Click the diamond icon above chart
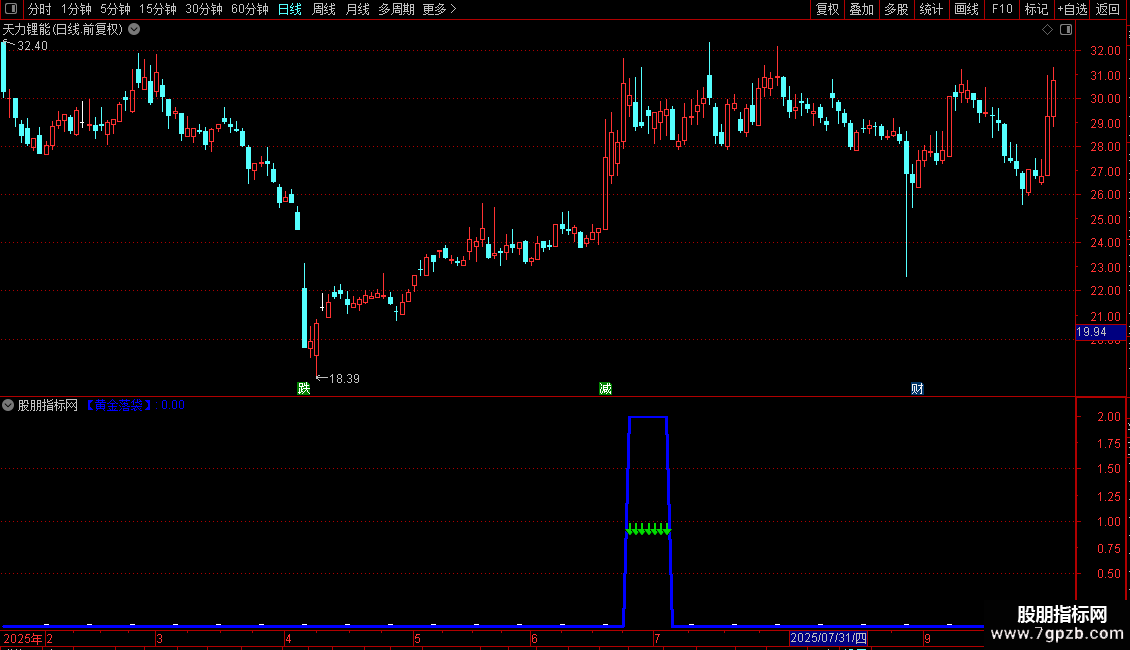The height and width of the screenshot is (650, 1130). tap(1047, 30)
